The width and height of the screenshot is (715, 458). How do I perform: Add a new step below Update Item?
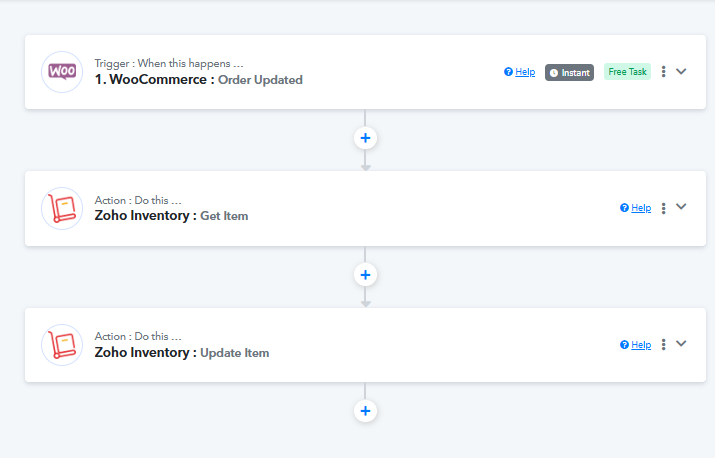pos(365,411)
